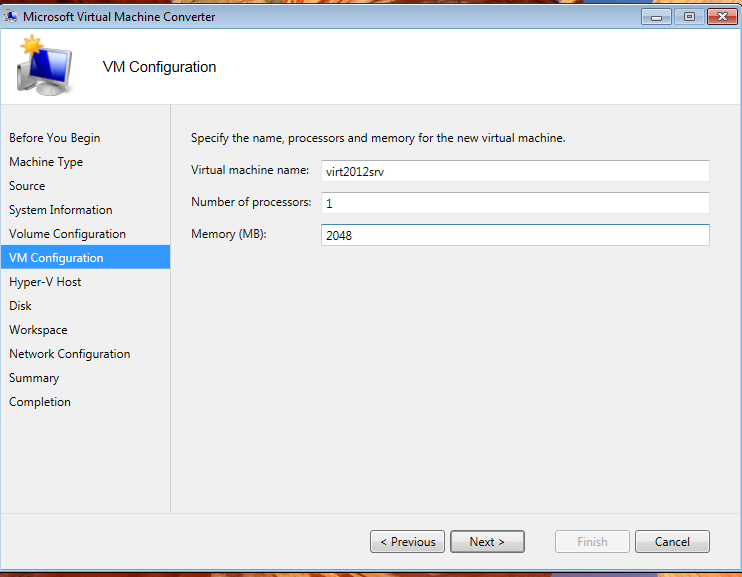
Task: Click the Microsoft Virtual Machine Converter title bar icon
Action: (x=11, y=16)
